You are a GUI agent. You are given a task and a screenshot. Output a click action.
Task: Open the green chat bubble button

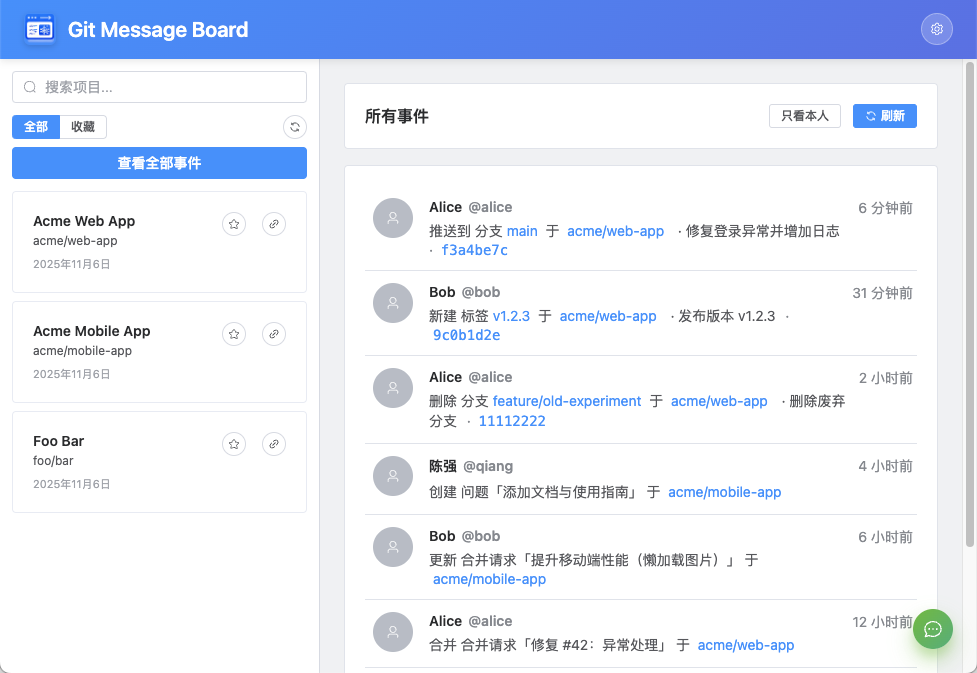click(x=932, y=629)
